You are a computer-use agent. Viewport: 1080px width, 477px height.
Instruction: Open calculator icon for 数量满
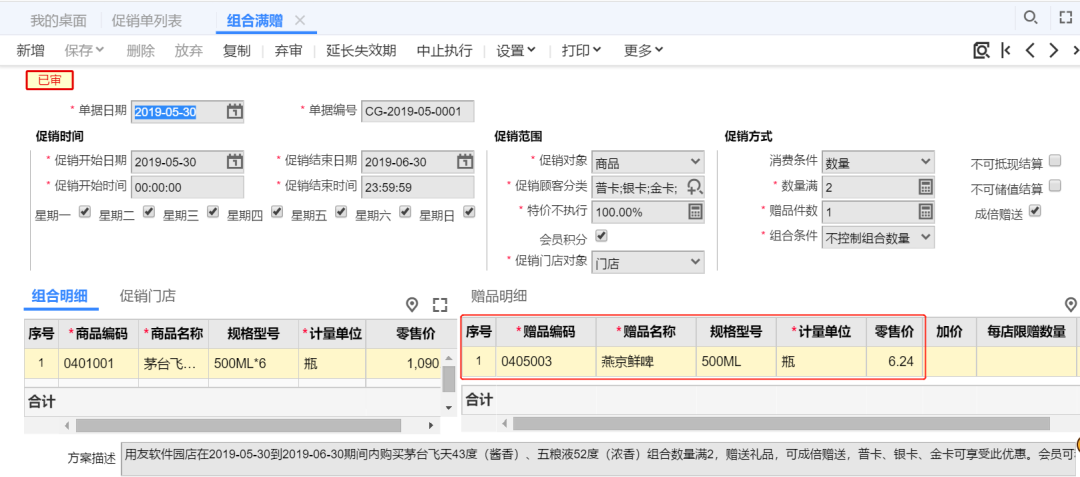(926, 187)
